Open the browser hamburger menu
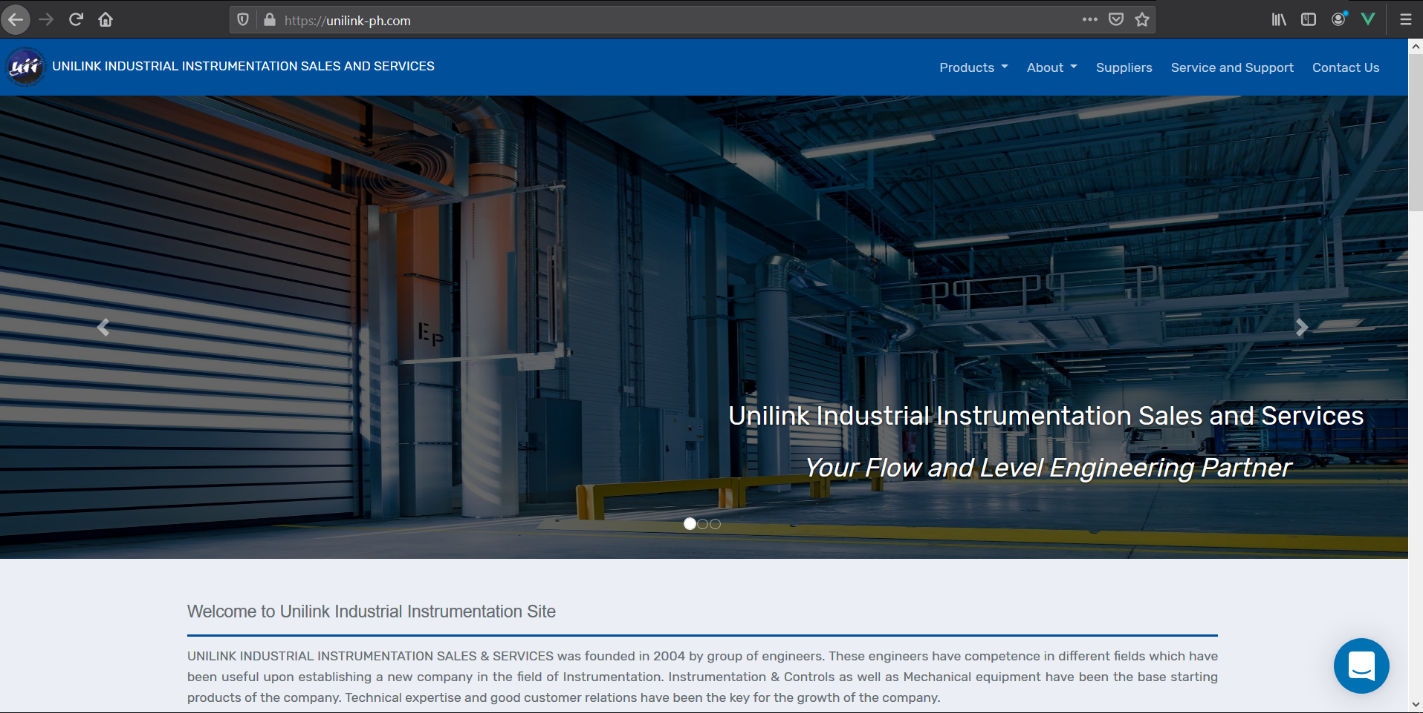1423x713 pixels. [x=1405, y=19]
